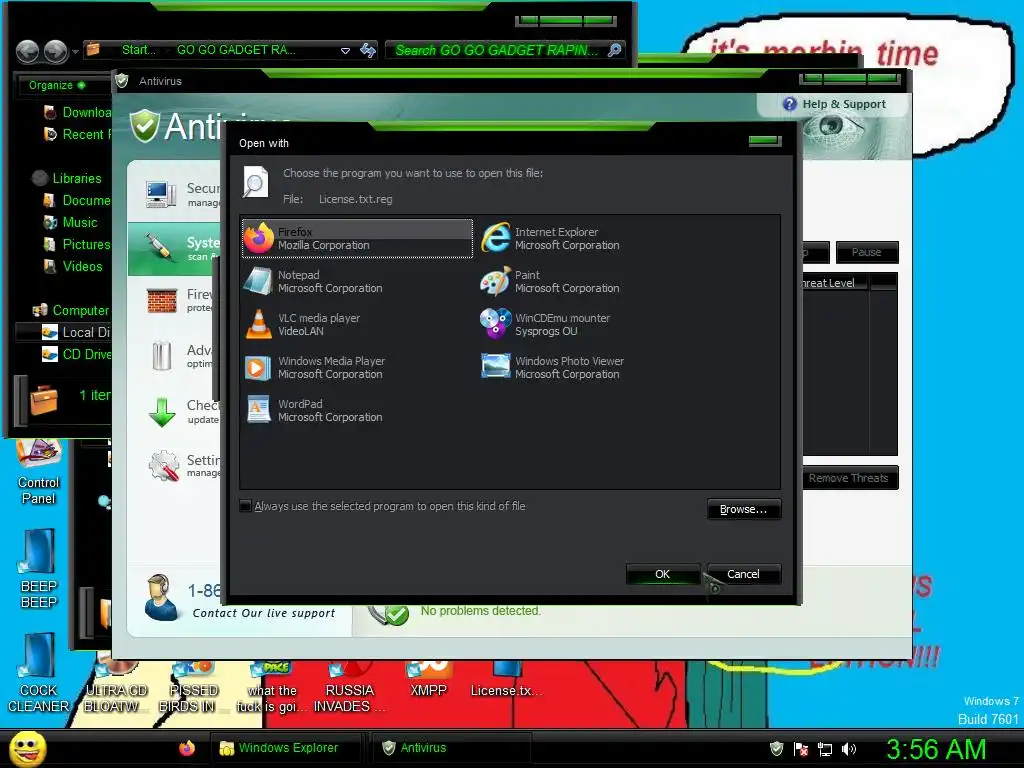Click volume speaker tray icon
The width and height of the screenshot is (1024, 768).
[849, 749]
